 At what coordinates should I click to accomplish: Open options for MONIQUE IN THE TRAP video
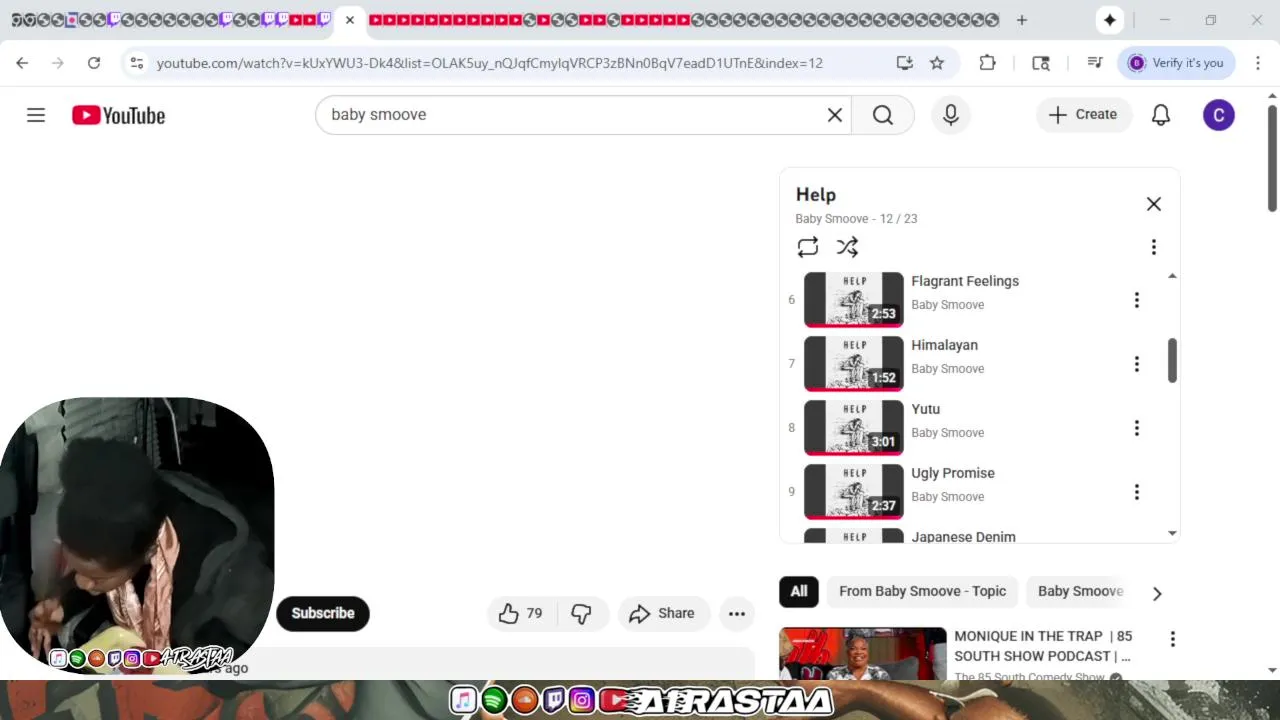(x=1172, y=639)
